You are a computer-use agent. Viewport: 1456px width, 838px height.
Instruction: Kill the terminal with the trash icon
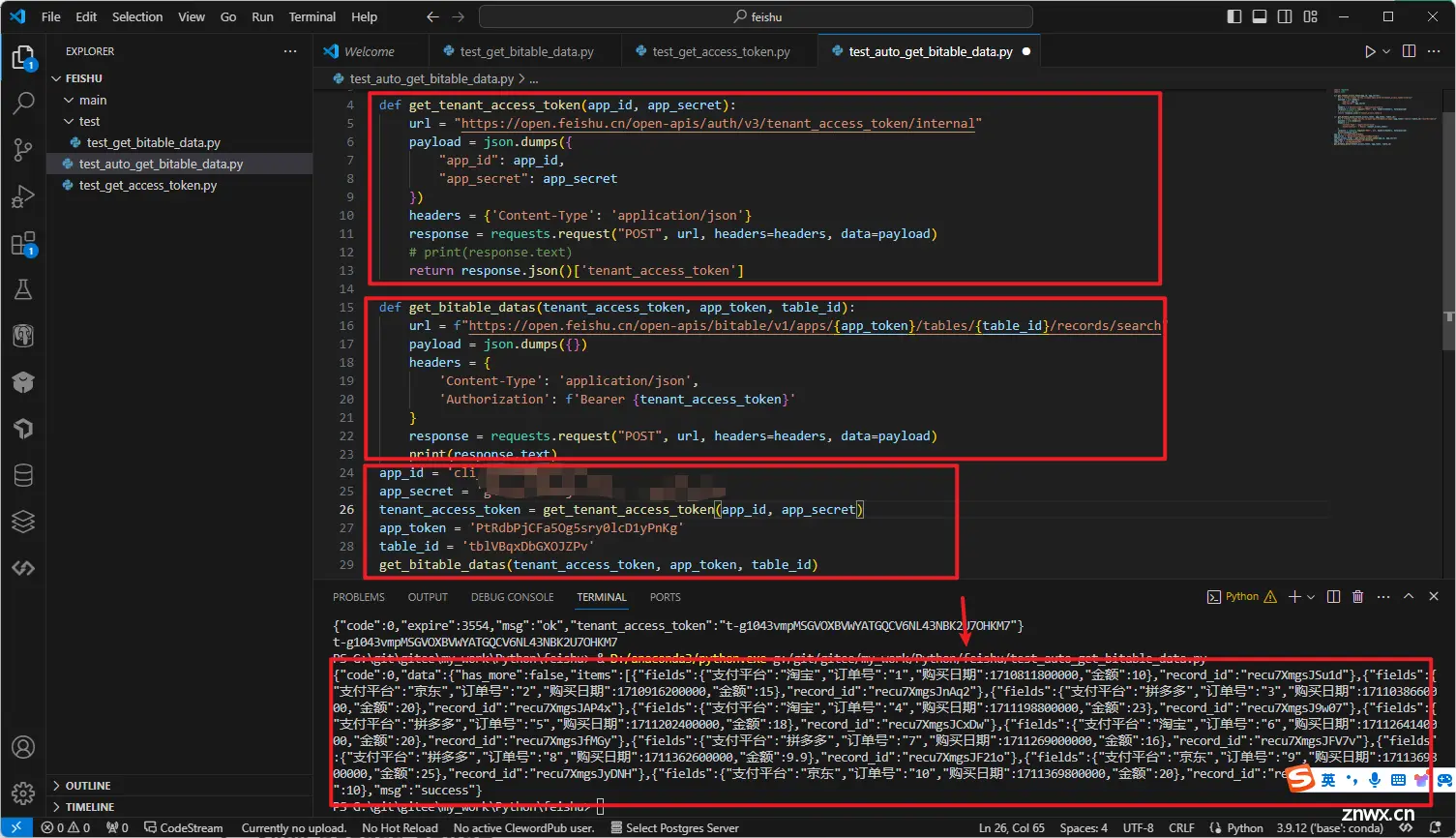[x=1358, y=597]
